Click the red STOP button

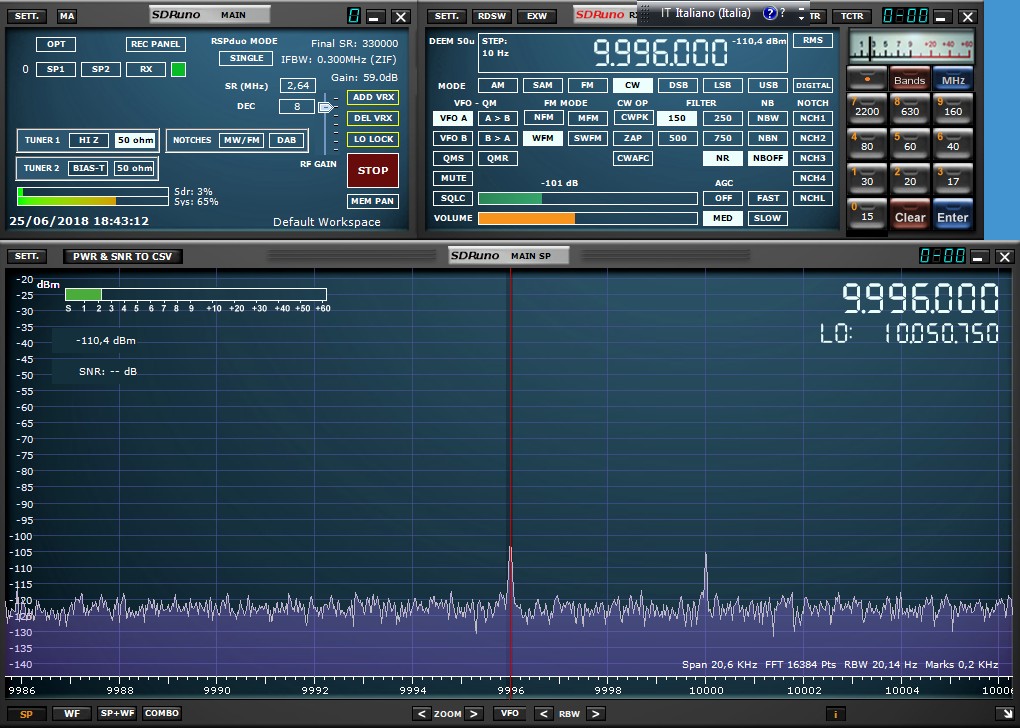click(x=373, y=170)
